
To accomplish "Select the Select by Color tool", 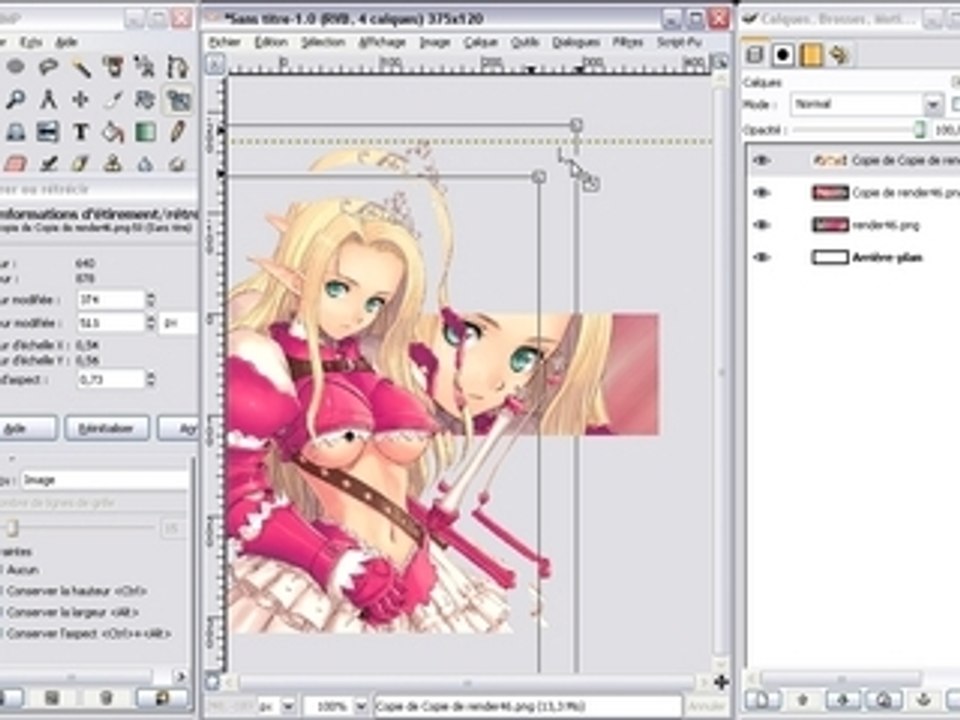I will 113,67.
